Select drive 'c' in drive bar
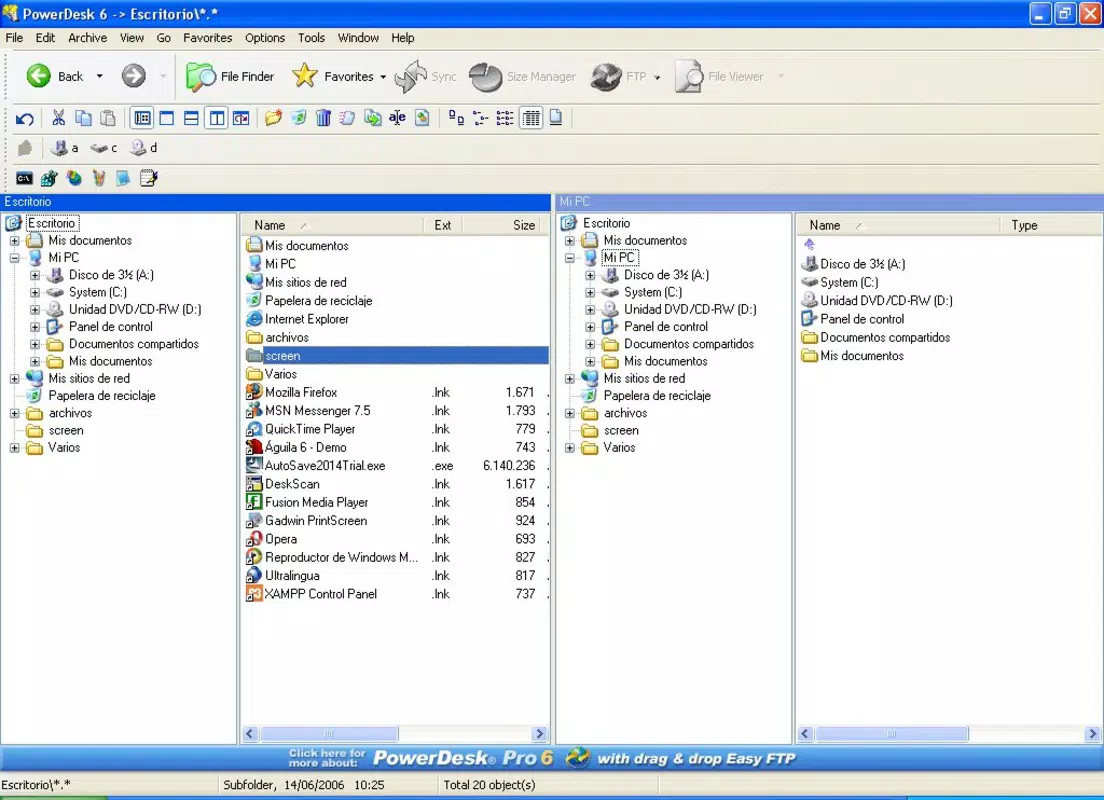 (104, 148)
